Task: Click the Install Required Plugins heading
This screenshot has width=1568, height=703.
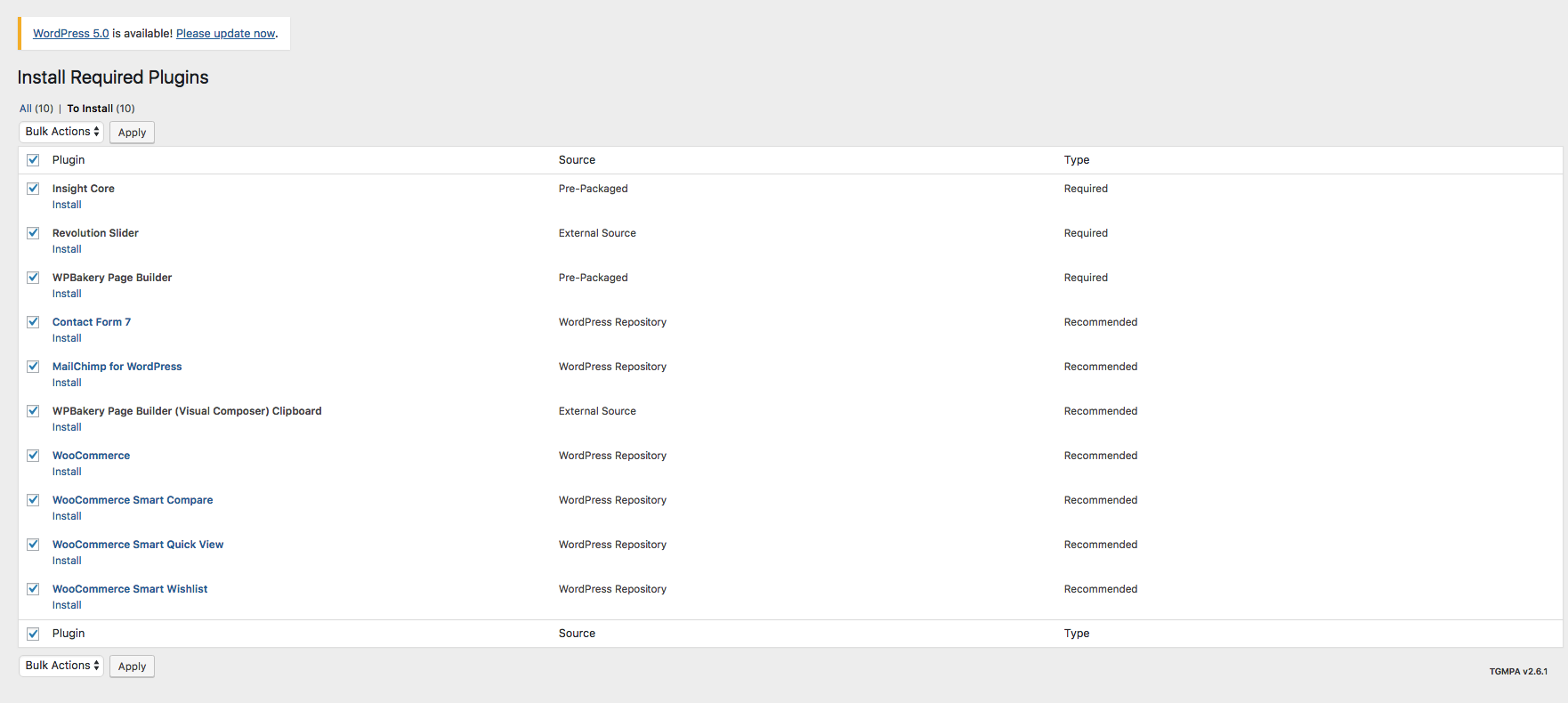Action: click(113, 77)
